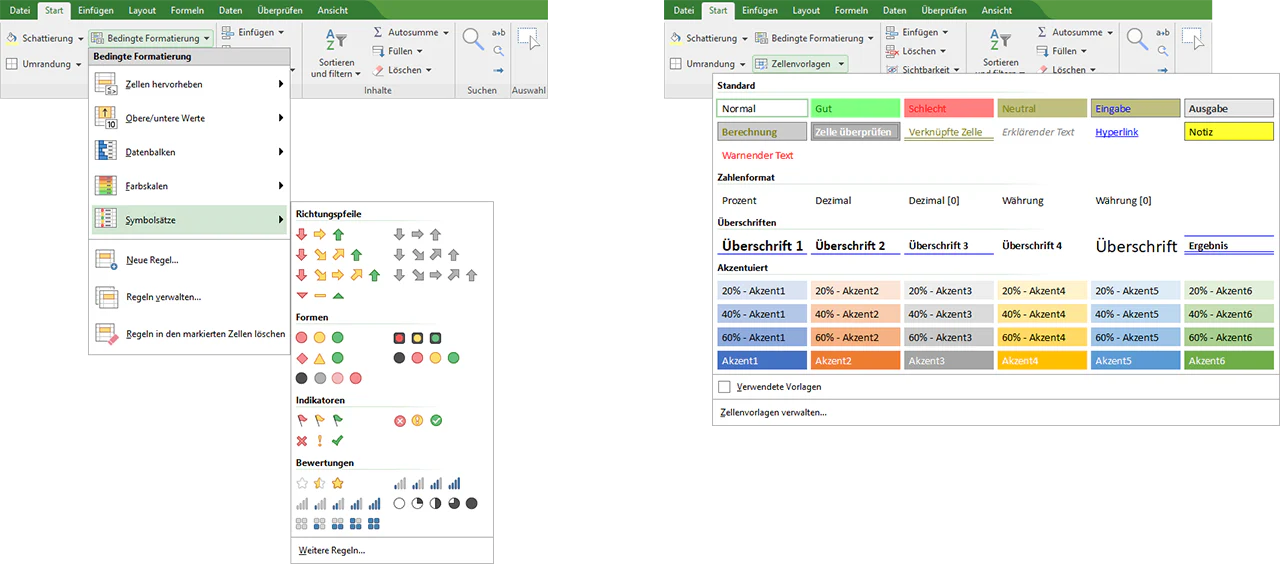This screenshot has width=1280, height=564.
Task: Pick the three flags indicator icon set
Action: pyautogui.click(x=320, y=421)
